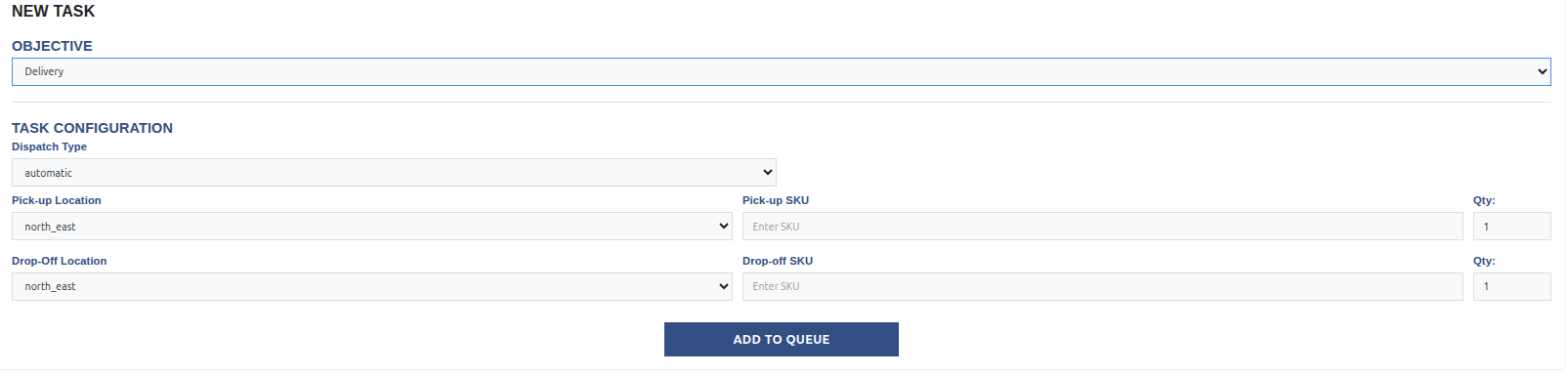Click the TASK CONFIGURATION section heading
Viewport: 1568px width, 376px height.
(92, 128)
